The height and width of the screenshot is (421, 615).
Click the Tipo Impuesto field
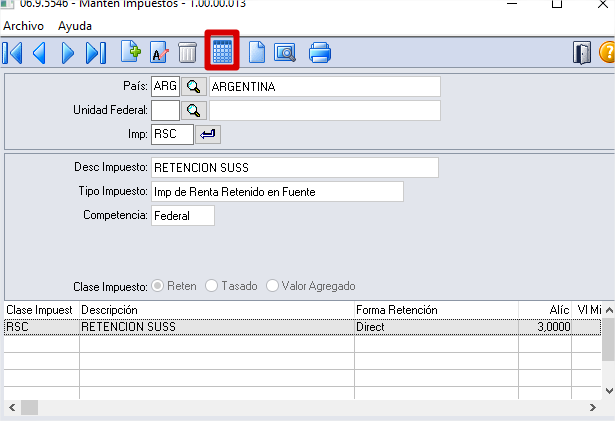(x=277, y=191)
